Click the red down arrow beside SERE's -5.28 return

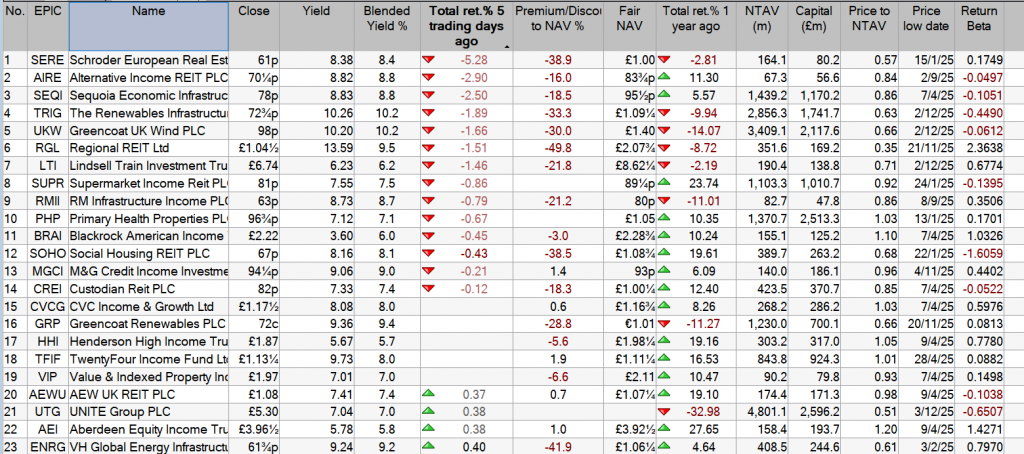pos(430,60)
